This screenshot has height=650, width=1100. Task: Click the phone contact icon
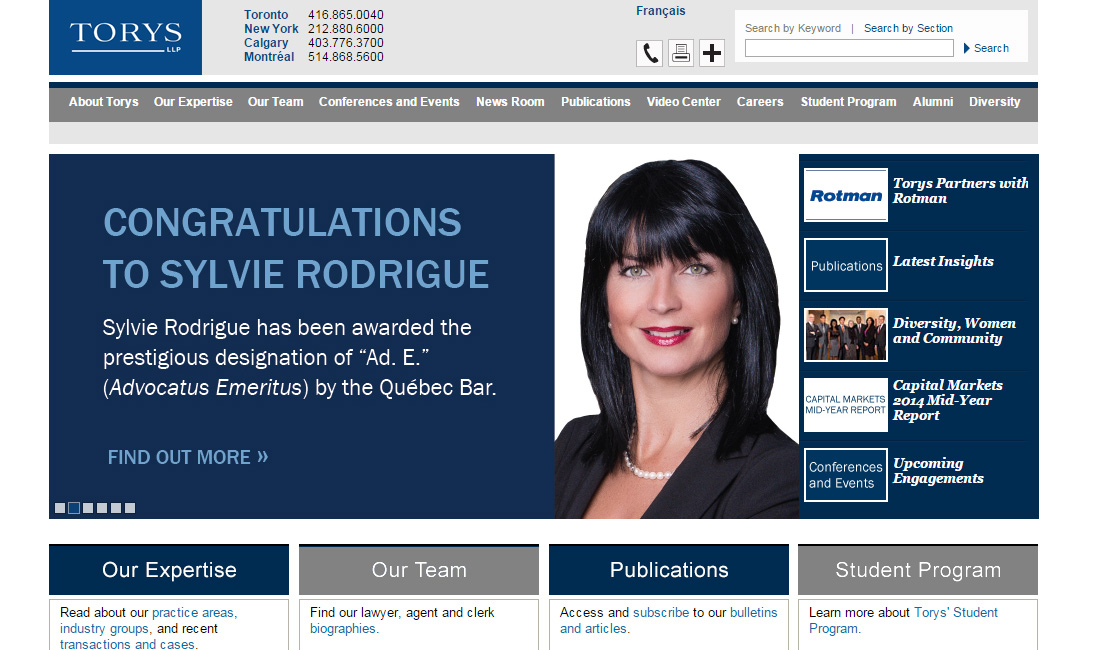click(649, 53)
